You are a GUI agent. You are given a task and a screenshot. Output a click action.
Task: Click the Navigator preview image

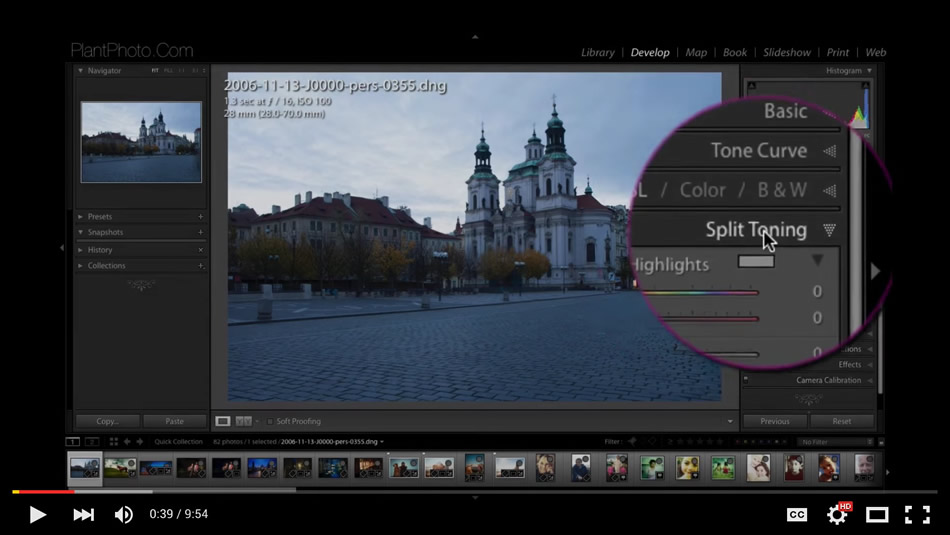(141, 142)
